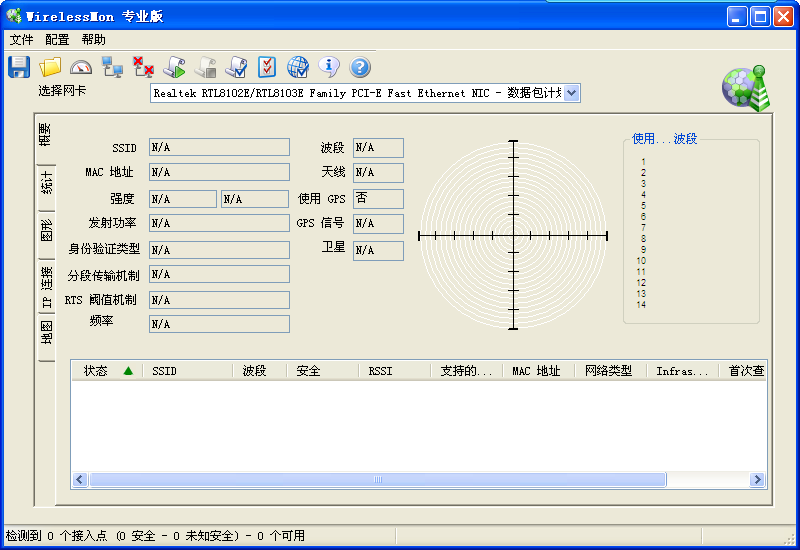The width and height of the screenshot is (800, 550).
Task: Open the 配置 menu
Action: pyautogui.click(x=57, y=40)
